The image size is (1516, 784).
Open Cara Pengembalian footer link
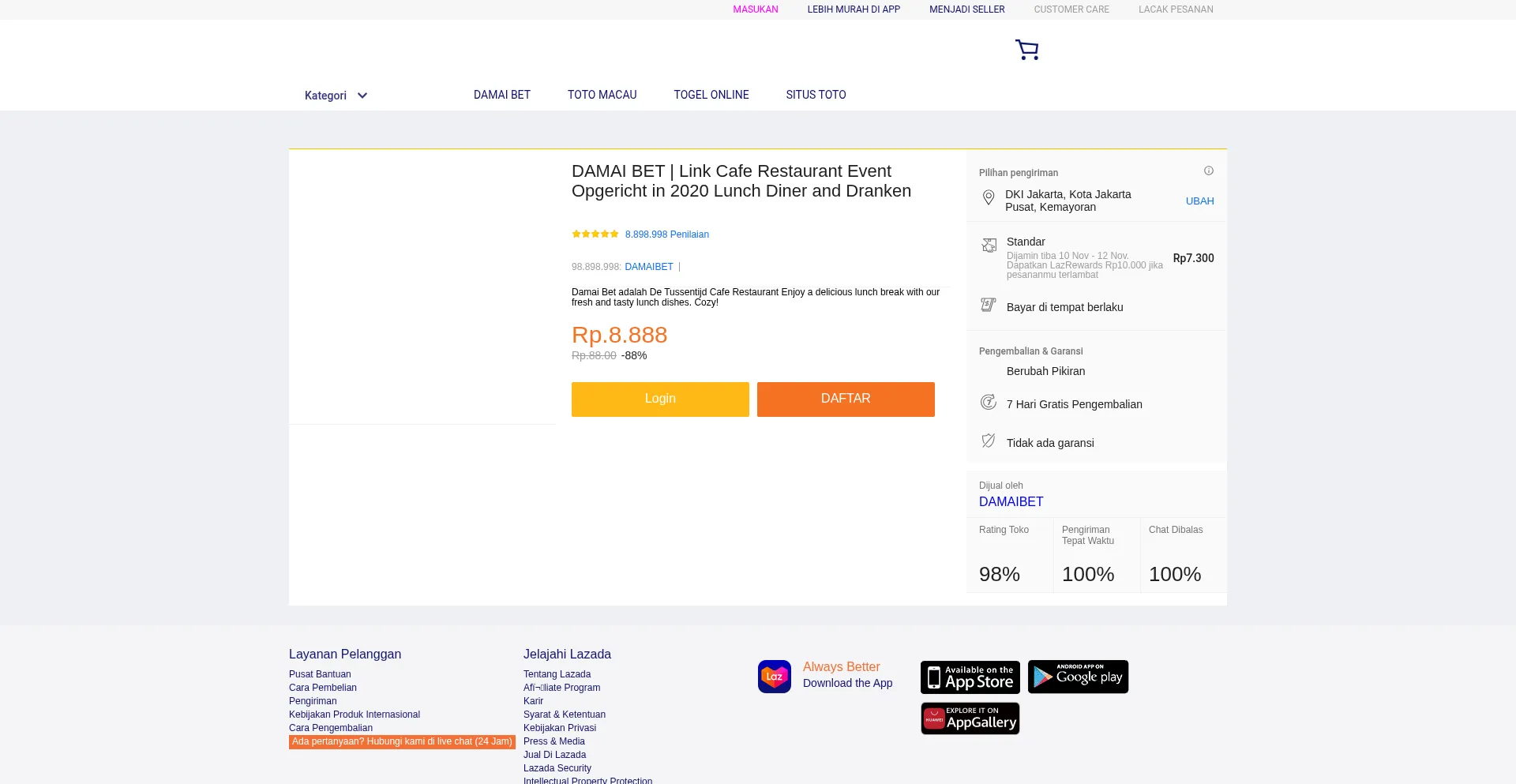(x=331, y=728)
